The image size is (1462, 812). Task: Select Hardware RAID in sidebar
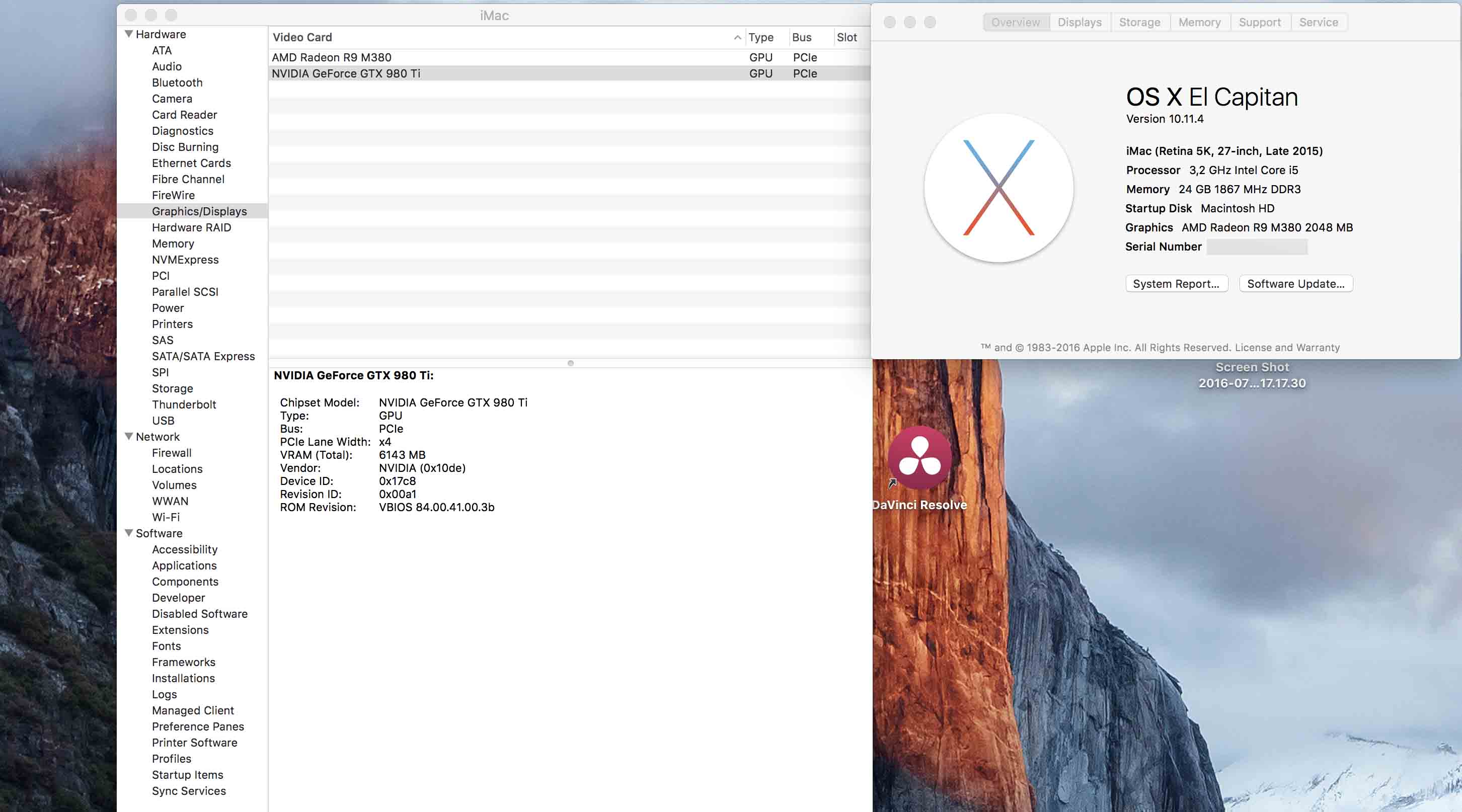click(191, 227)
